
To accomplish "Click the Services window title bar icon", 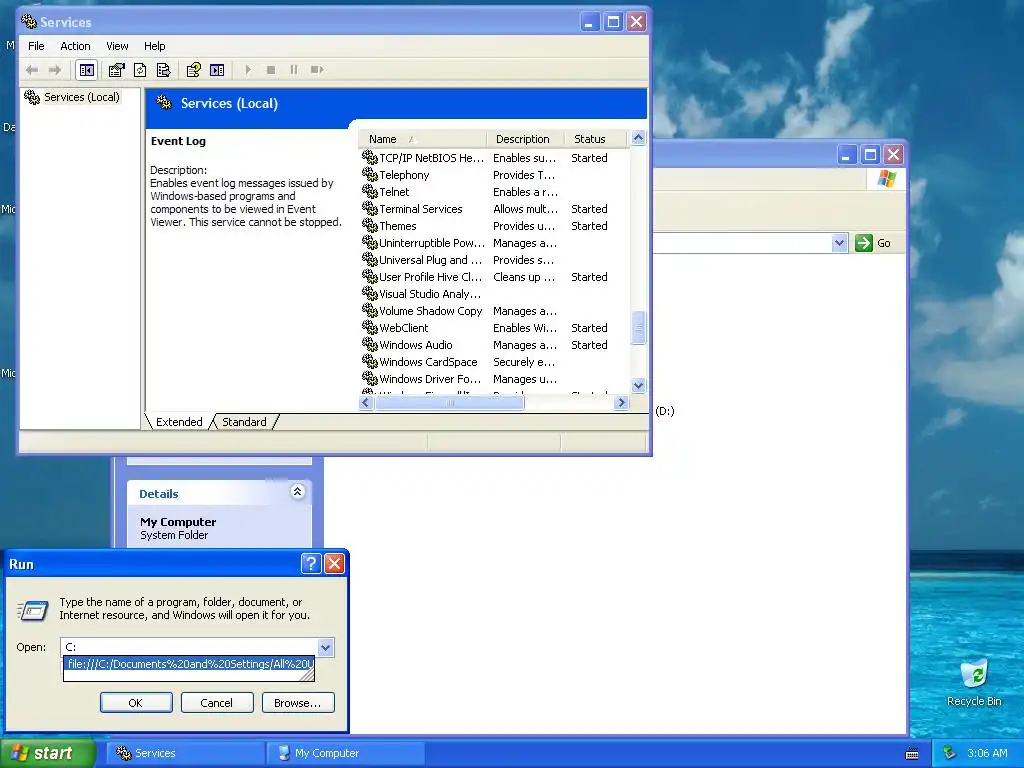I will (29, 22).
